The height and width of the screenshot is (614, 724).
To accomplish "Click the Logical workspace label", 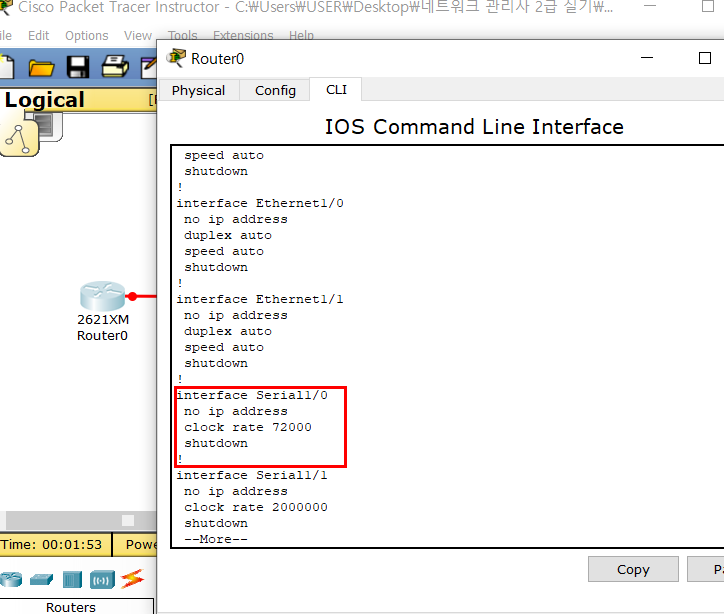I will pos(44,100).
